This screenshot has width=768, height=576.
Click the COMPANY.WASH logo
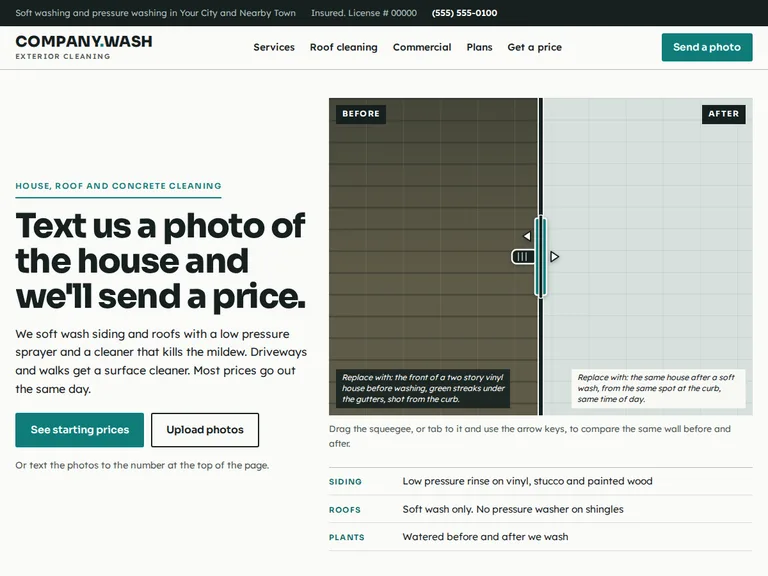point(84,47)
